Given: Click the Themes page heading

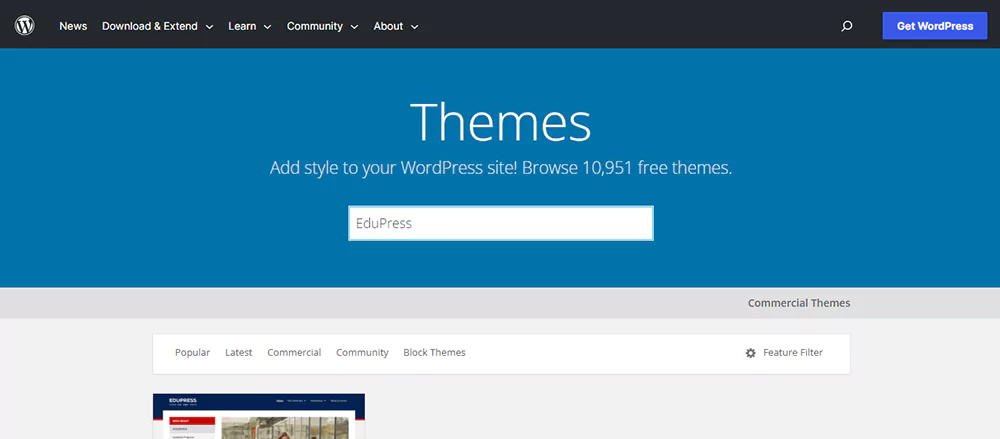Looking at the screenshot, I should point(501,122).
